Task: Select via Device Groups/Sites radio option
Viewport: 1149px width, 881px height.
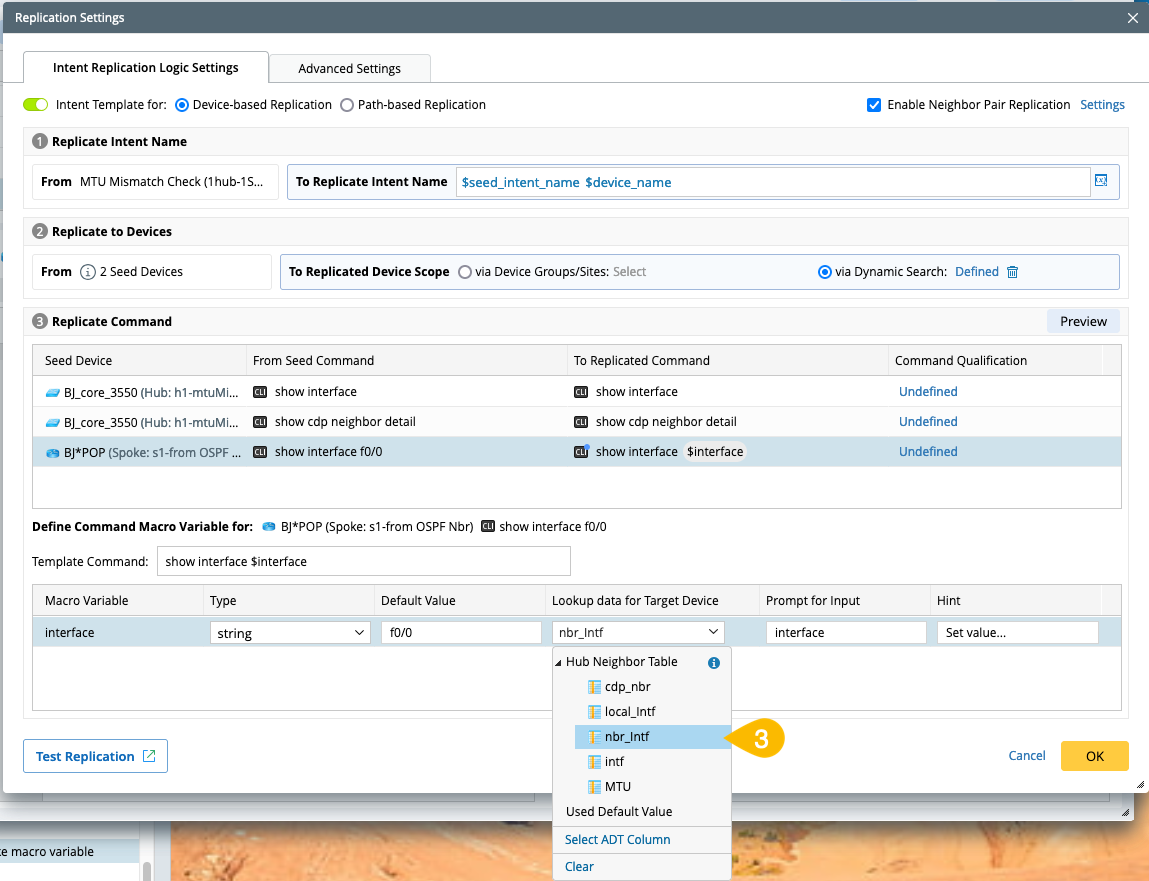Action: [x=464, y=272]
